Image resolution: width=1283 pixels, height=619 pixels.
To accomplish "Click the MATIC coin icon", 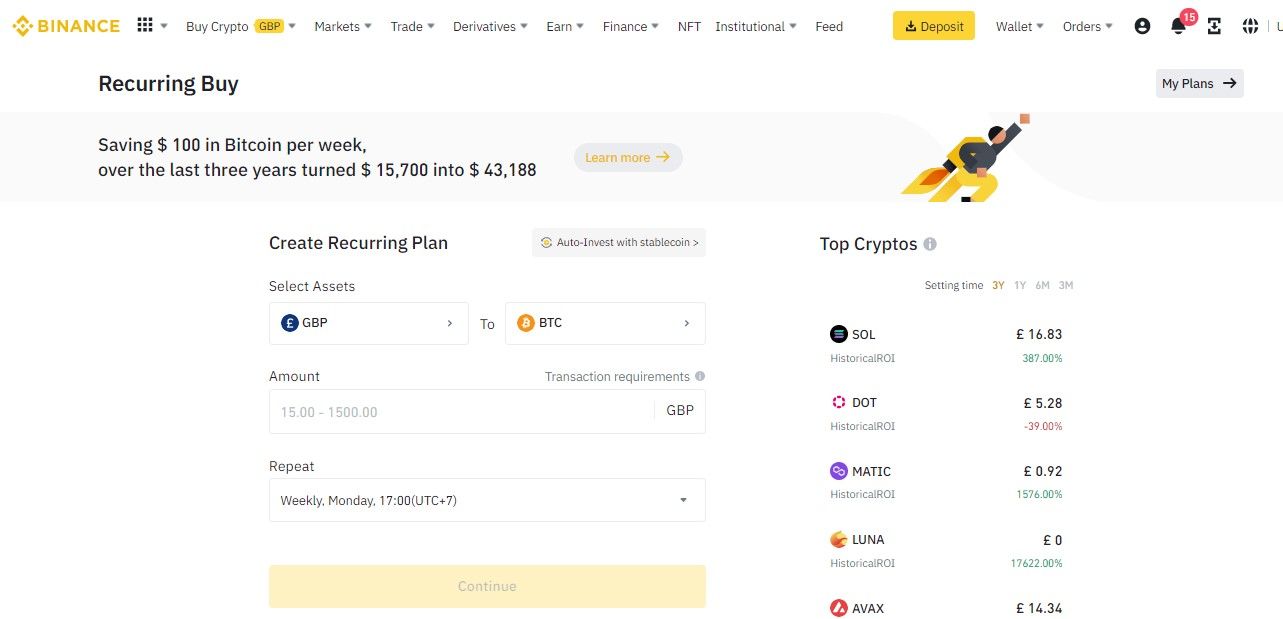I will coord(839,471).
